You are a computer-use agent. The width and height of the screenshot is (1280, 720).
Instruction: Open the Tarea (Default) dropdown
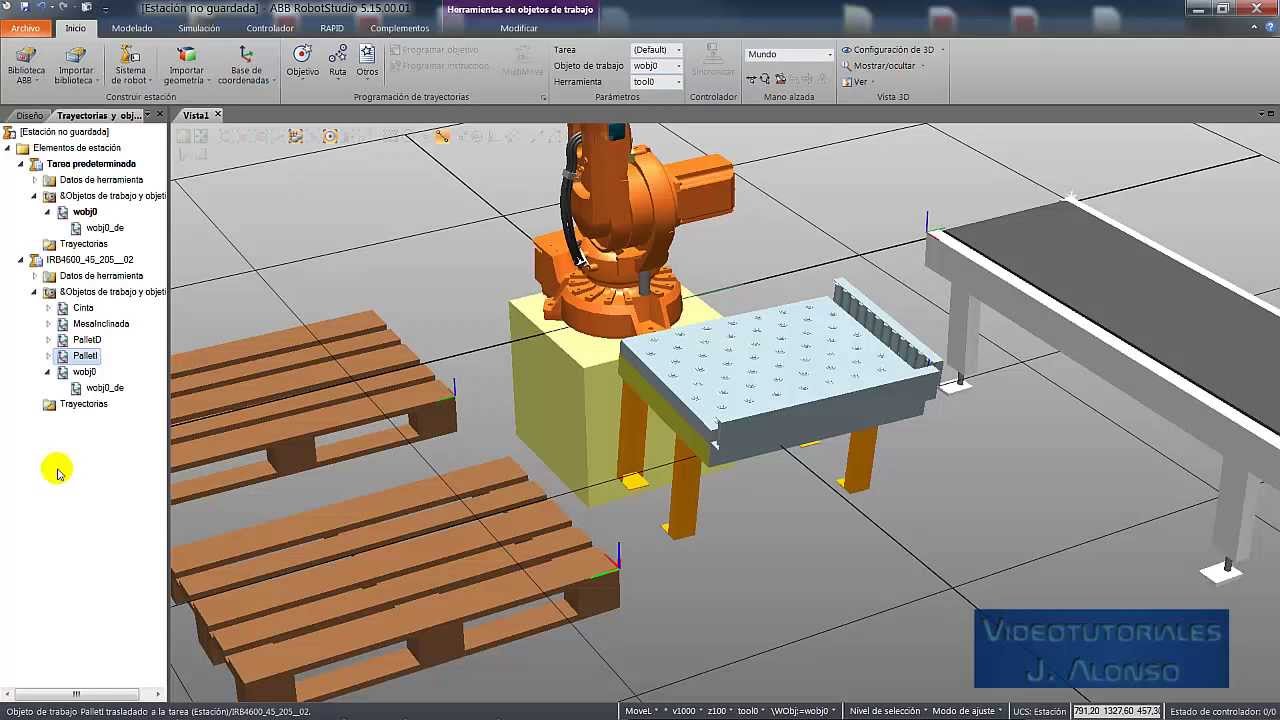point(678,49)
